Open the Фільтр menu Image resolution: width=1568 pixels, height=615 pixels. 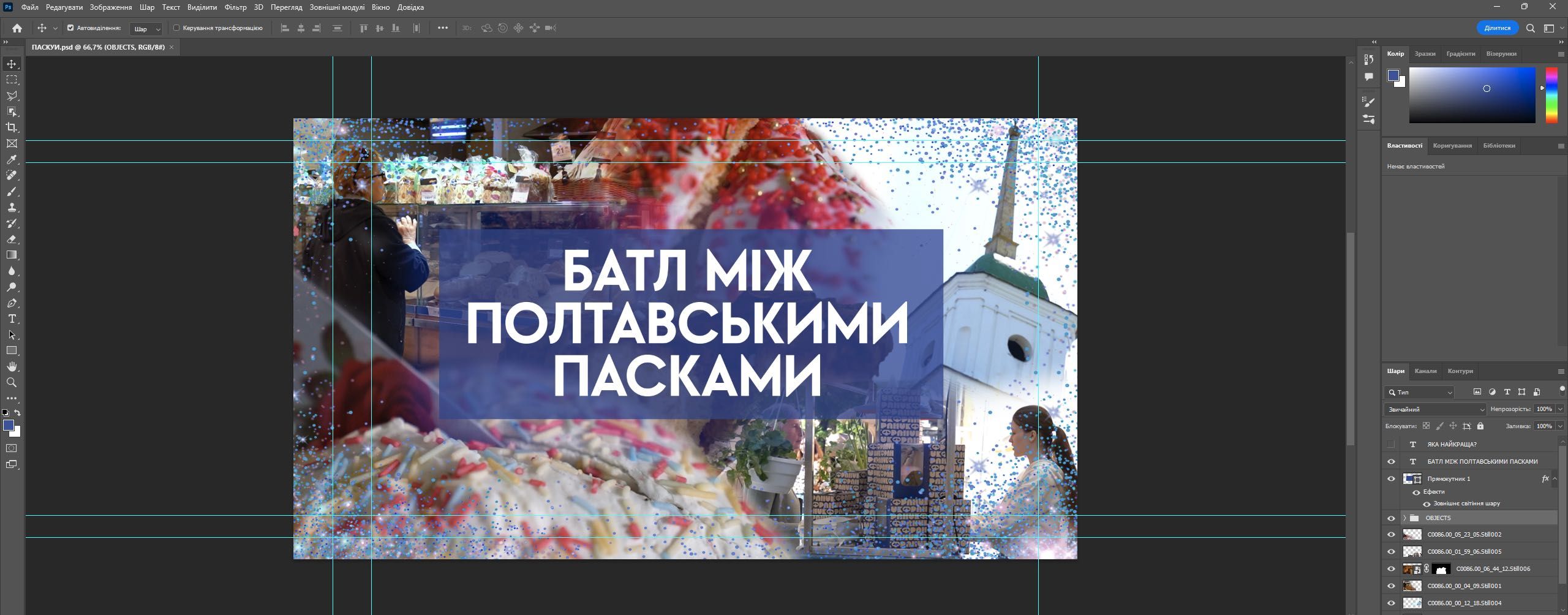click(x=235, y=7)
